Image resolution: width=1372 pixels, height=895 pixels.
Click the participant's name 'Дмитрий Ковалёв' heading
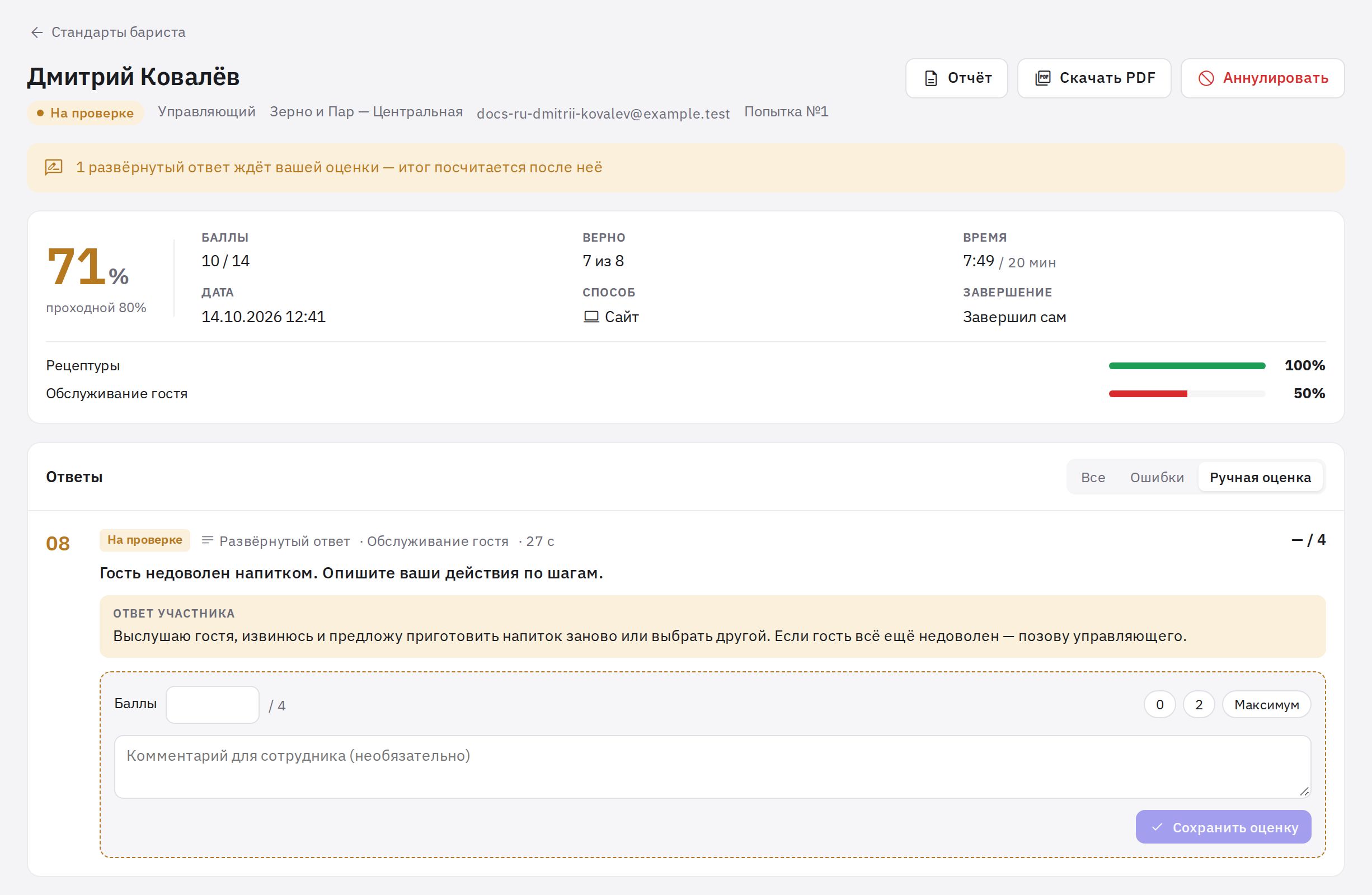tap(133, 77)
